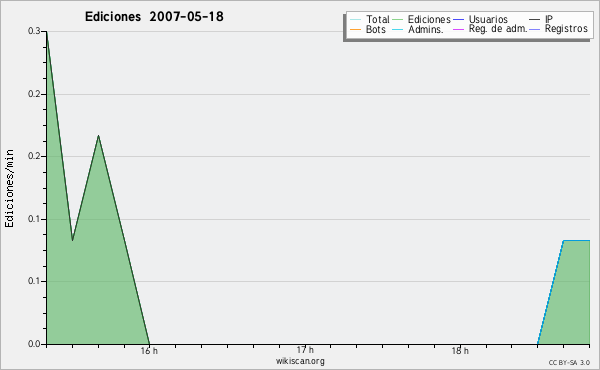This screenshot has width=600, height=370.
Task: Click the 16 h axis label
Action: [149, 351]
